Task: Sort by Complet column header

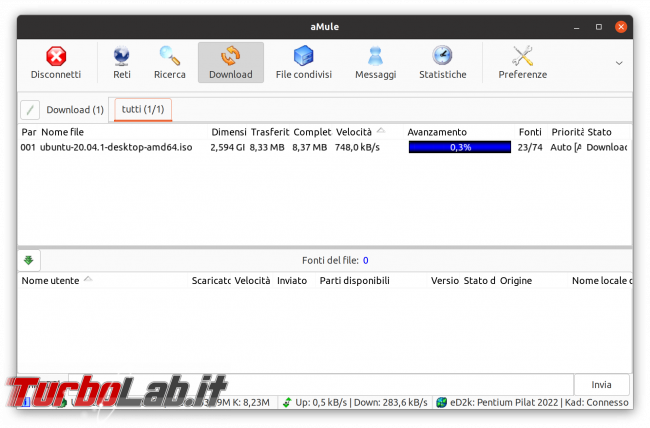Action: coord(313,132)
